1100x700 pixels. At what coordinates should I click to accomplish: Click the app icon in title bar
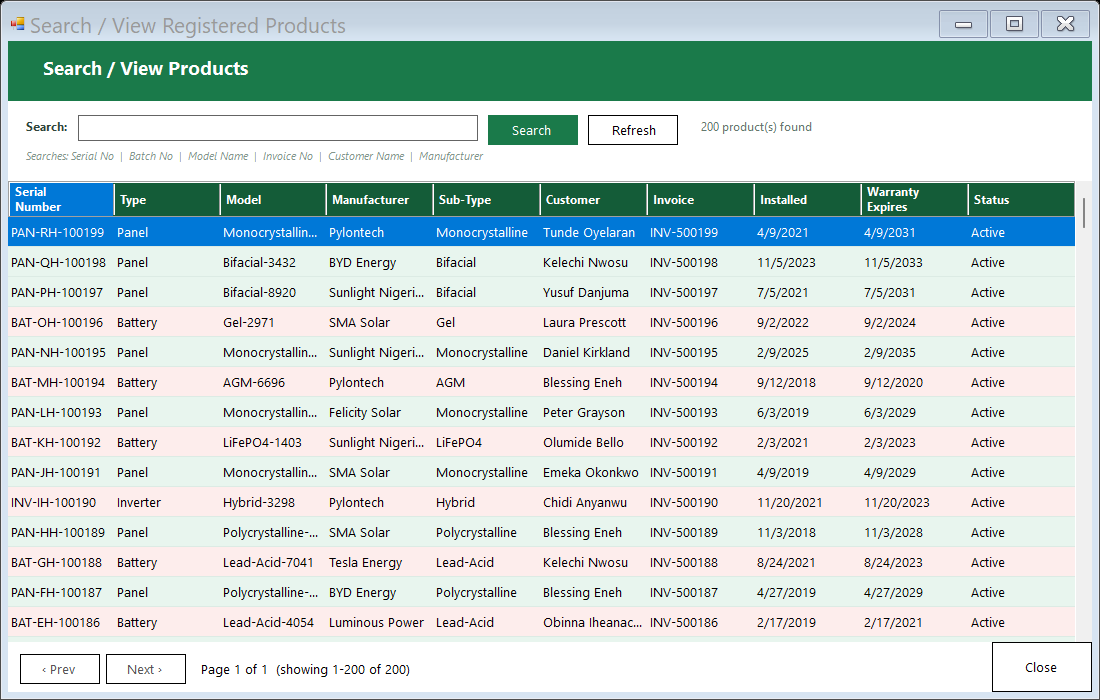pos(18,25)
